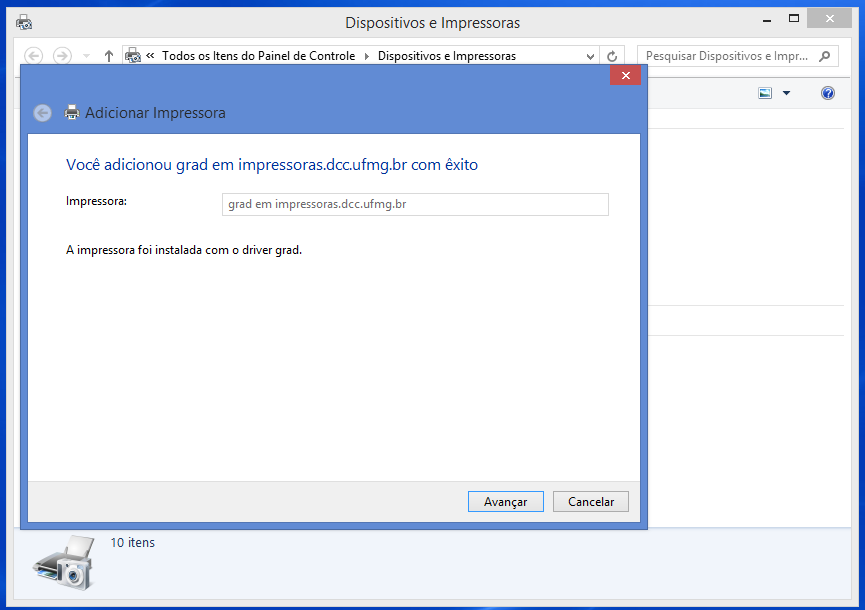Refresh the Dispositivos e Impressoras view
Screen dimensions: 865x610
(613, 56)
